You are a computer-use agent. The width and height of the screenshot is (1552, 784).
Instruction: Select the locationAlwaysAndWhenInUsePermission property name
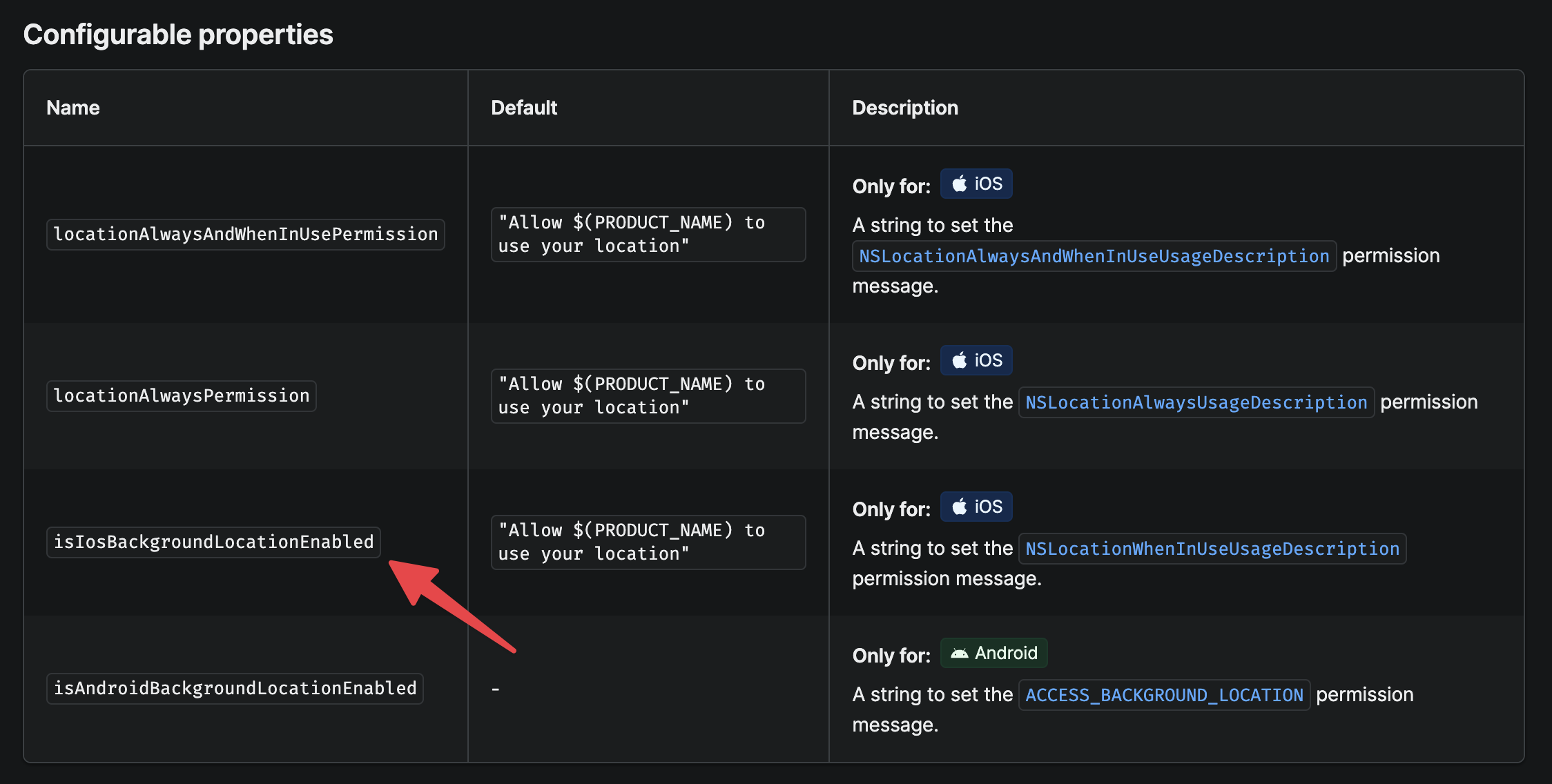coord(245,234)
